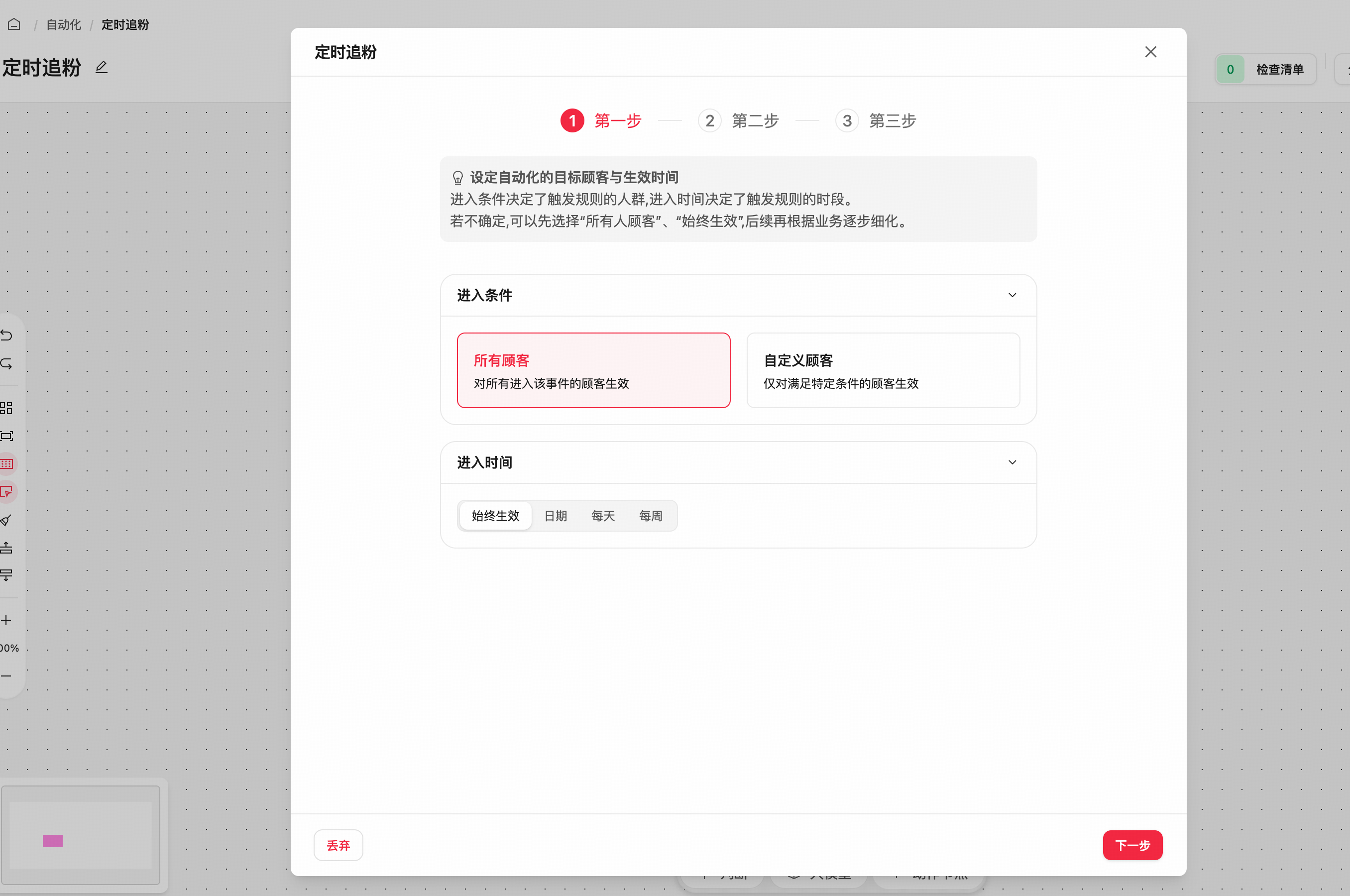Image resolution: width=1350 pixels, height=896 pixels.
Task: Click the zoom-in plus icon
Action: coord(7,620)
